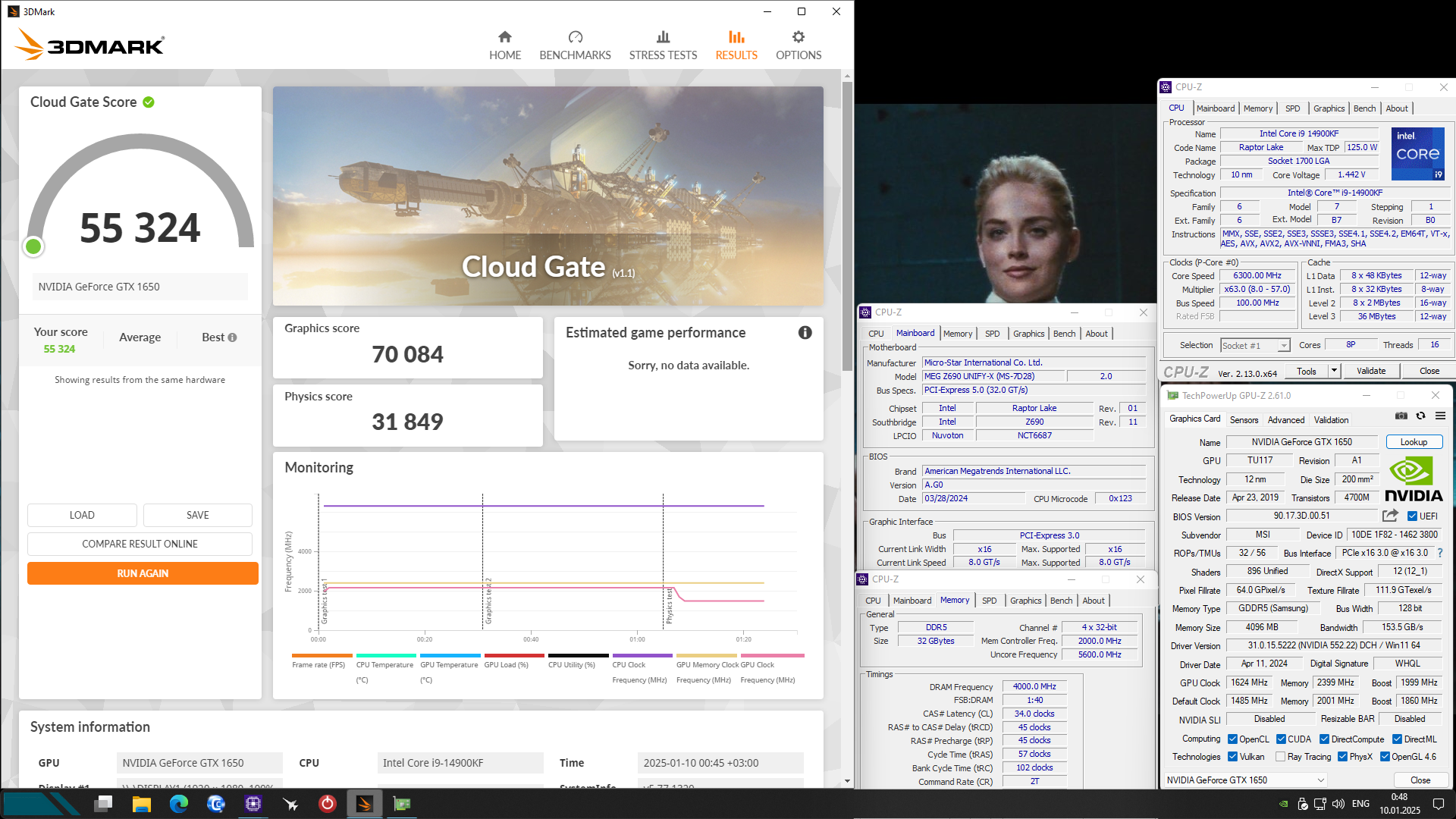Click COMPARE RESULT ONLINE button
This screenshot has width=1456, height=819.
pyautogui.click(x=140, y=544)
